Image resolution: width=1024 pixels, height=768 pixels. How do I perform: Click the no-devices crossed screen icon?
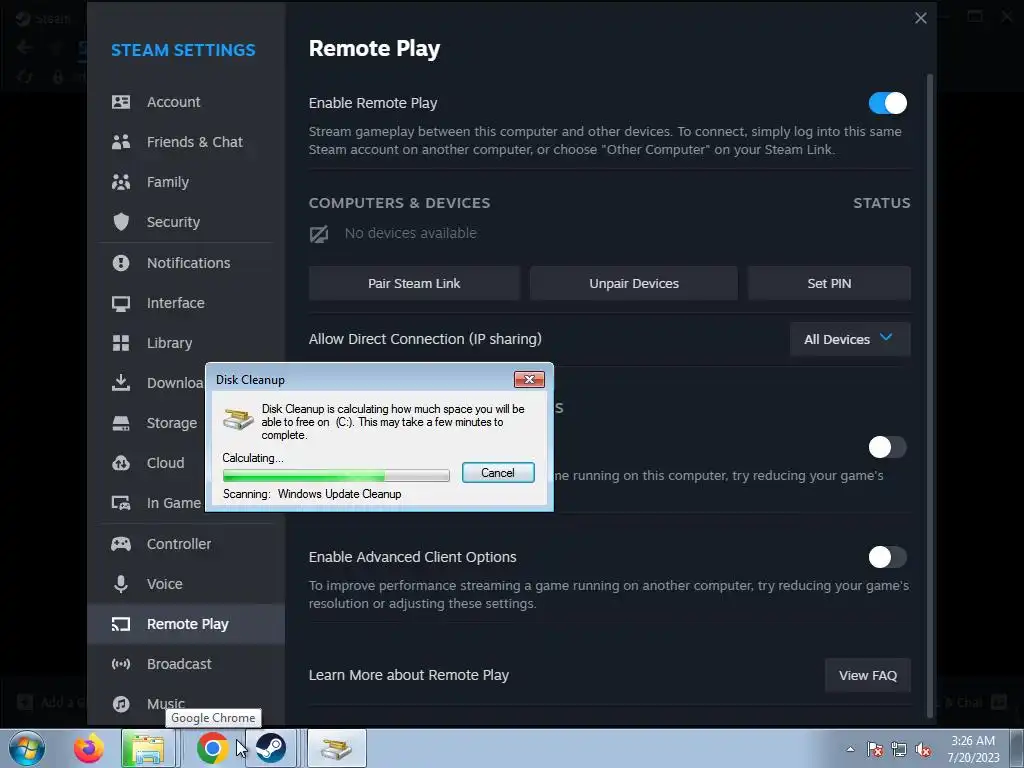(319, 234)
